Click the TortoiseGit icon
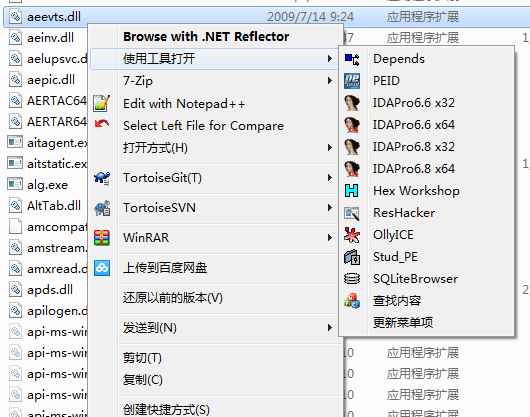530x417 pixels. tap(102, 178)
